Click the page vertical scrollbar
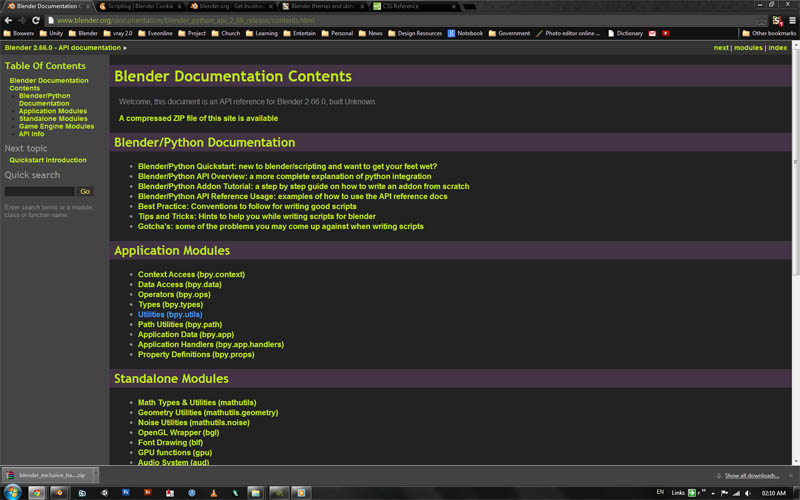Screen dimensions: 800x500 795,161
